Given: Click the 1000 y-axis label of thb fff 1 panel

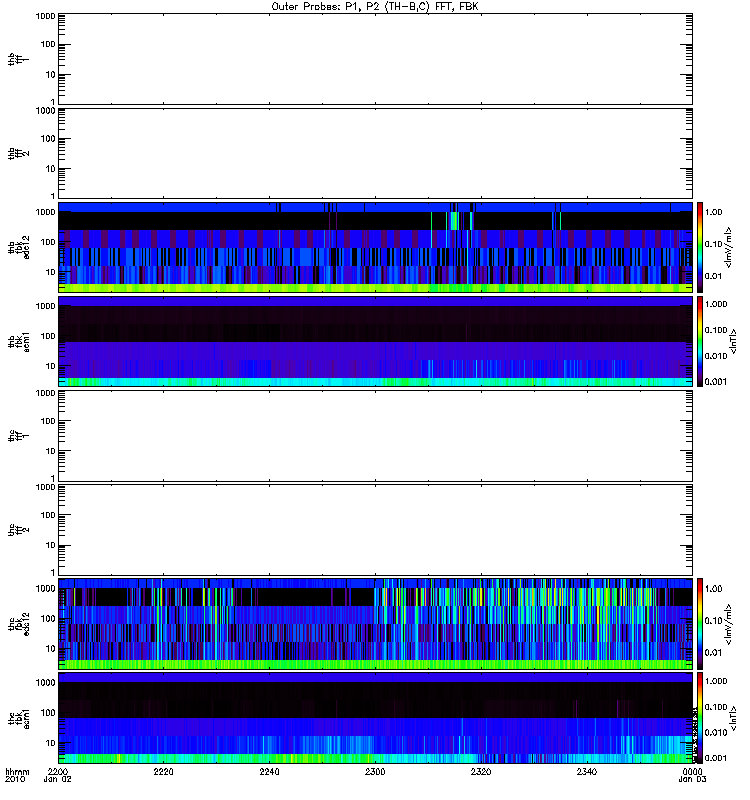Looking at the screenshot, I should 45,16.
